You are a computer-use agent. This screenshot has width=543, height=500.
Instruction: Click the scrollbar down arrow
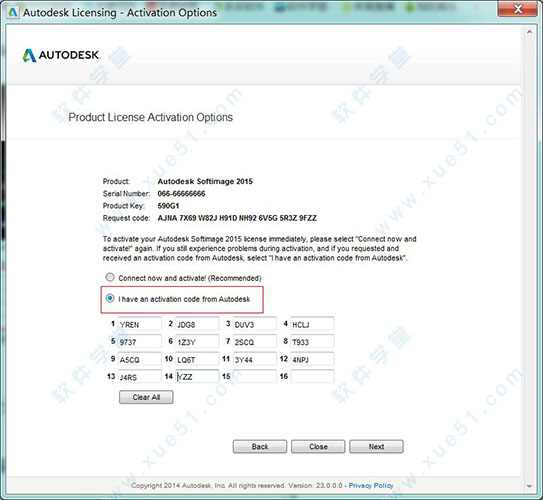[529, 486]
